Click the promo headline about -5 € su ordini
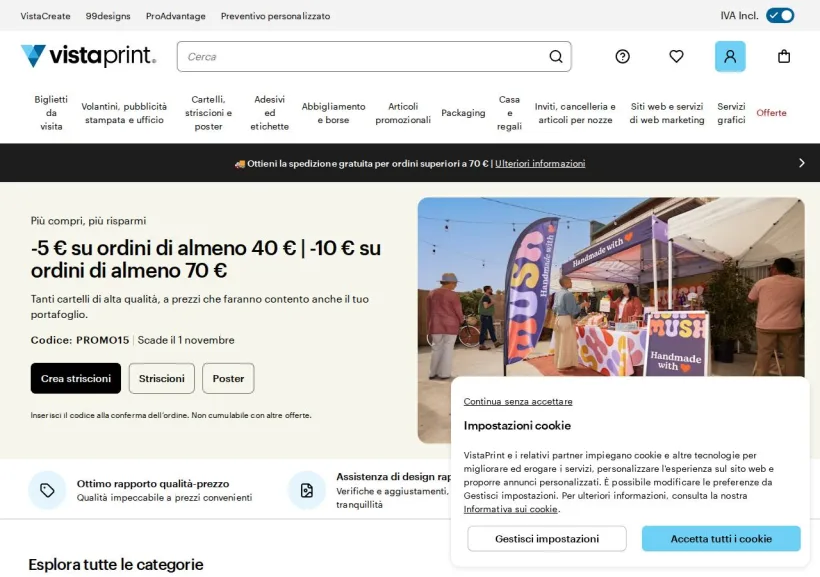The image size is (820, 577). [x=206, y=259]
